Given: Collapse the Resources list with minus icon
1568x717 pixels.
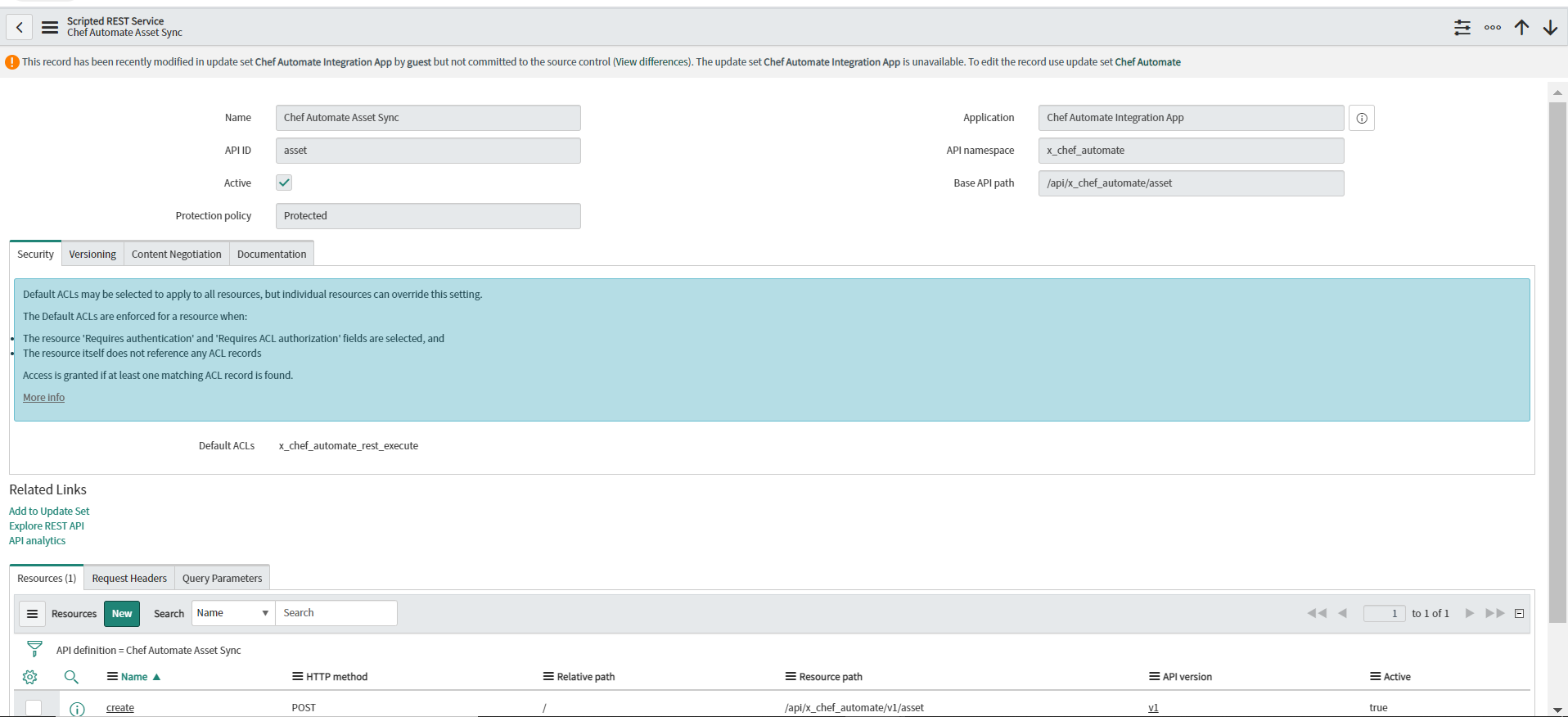Looking at the screenshot, I should tap(1519, 613).
